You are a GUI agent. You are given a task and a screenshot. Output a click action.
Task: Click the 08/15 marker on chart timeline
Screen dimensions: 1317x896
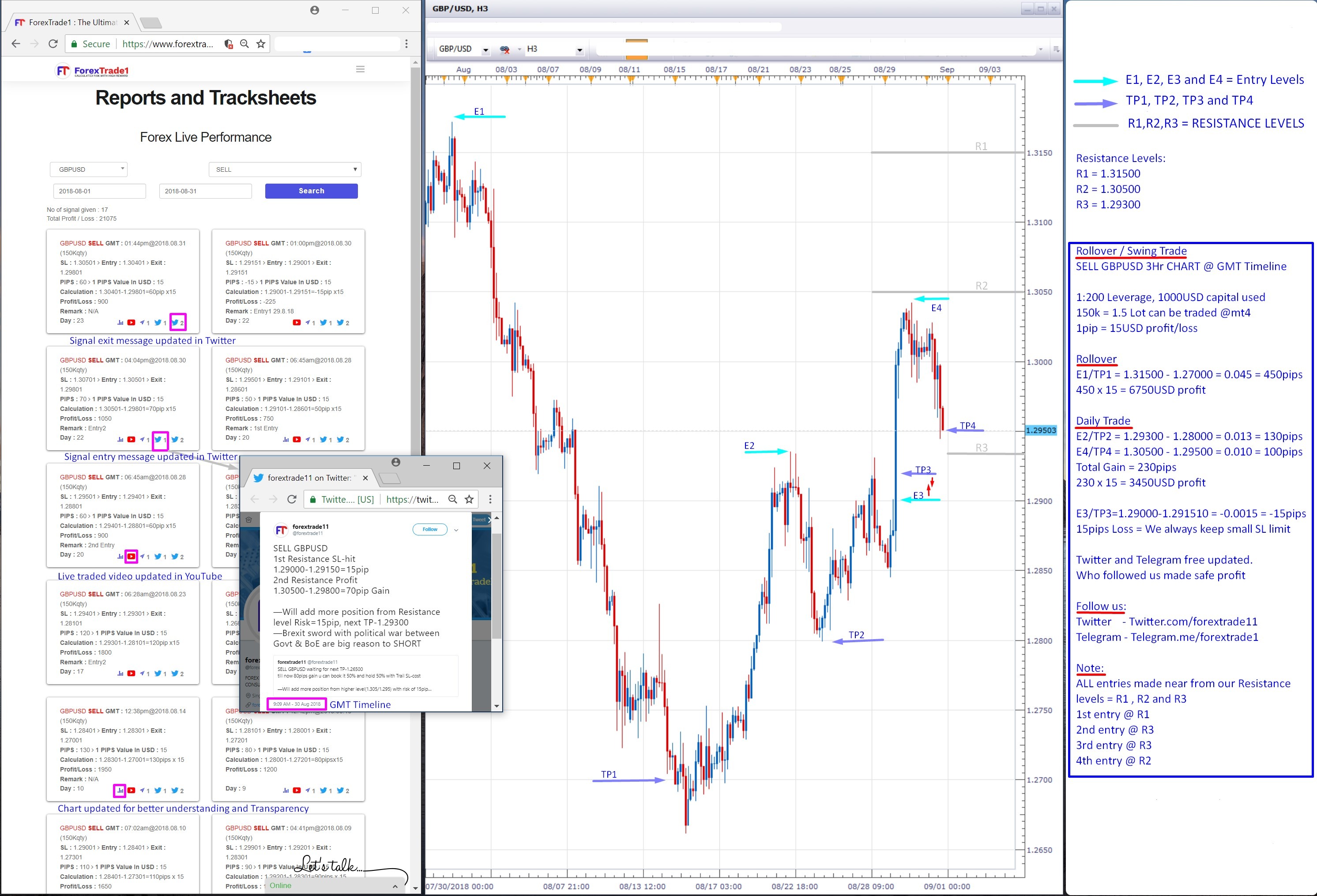[x=674, y=70]
